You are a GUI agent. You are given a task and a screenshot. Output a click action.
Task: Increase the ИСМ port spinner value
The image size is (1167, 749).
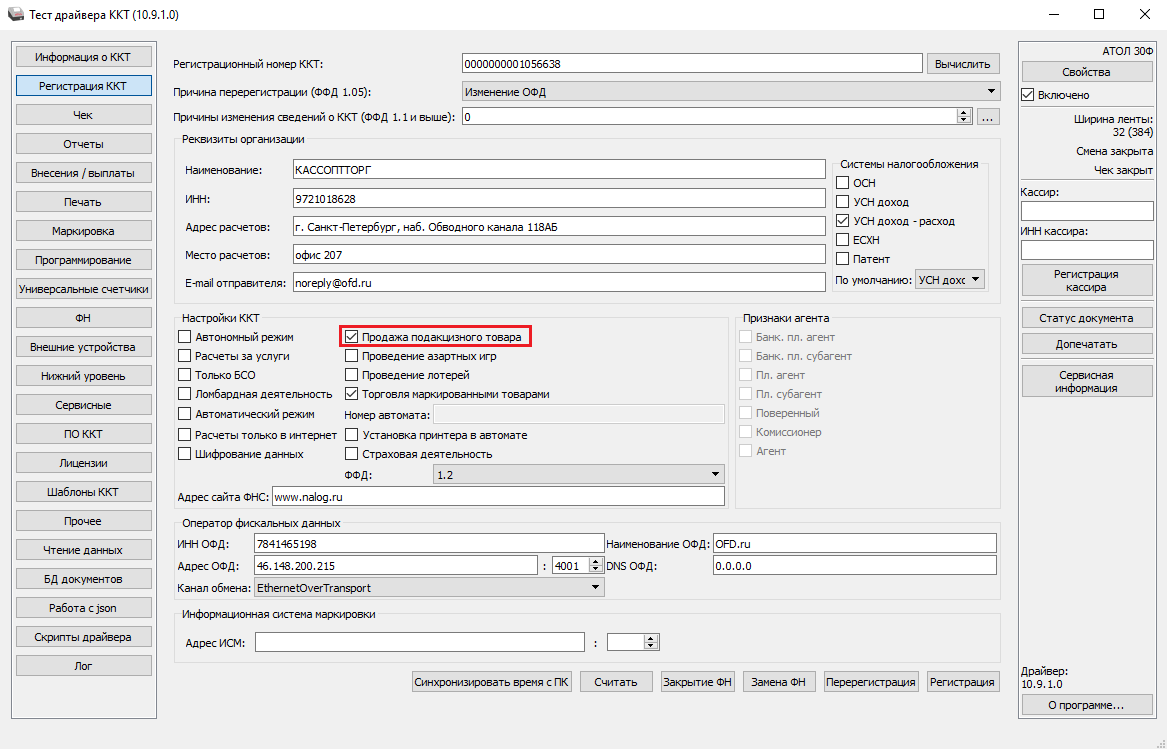pyautogui.click(x=651, y=638)
